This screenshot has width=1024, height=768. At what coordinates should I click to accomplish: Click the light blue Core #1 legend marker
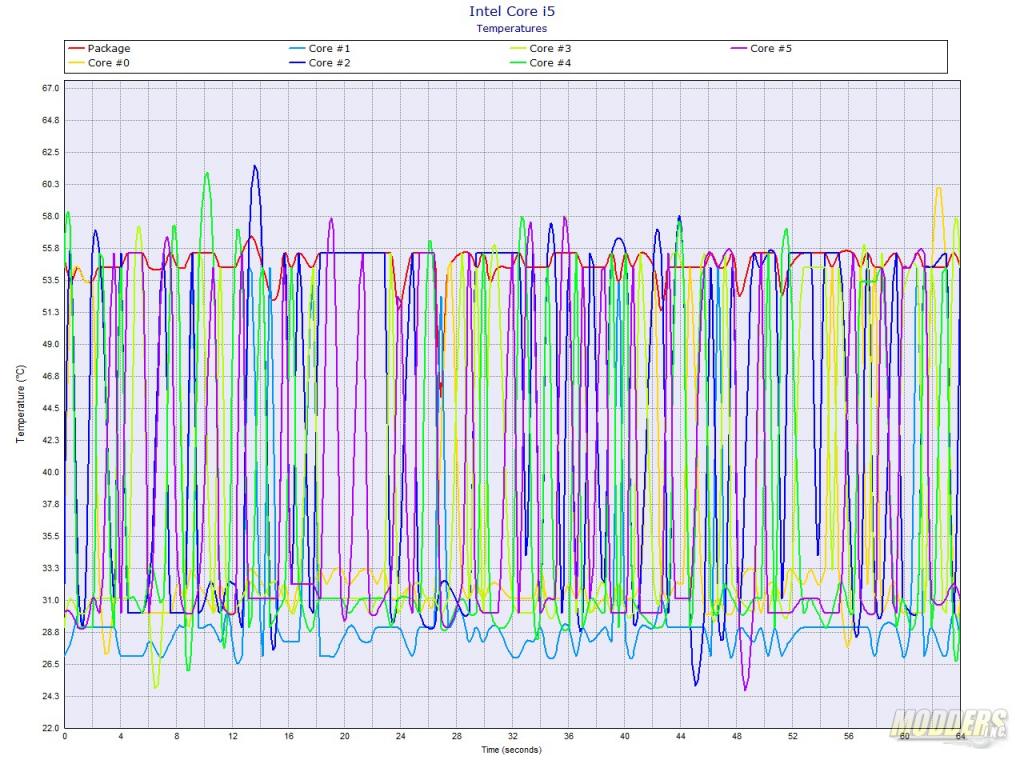coord(297,48)
